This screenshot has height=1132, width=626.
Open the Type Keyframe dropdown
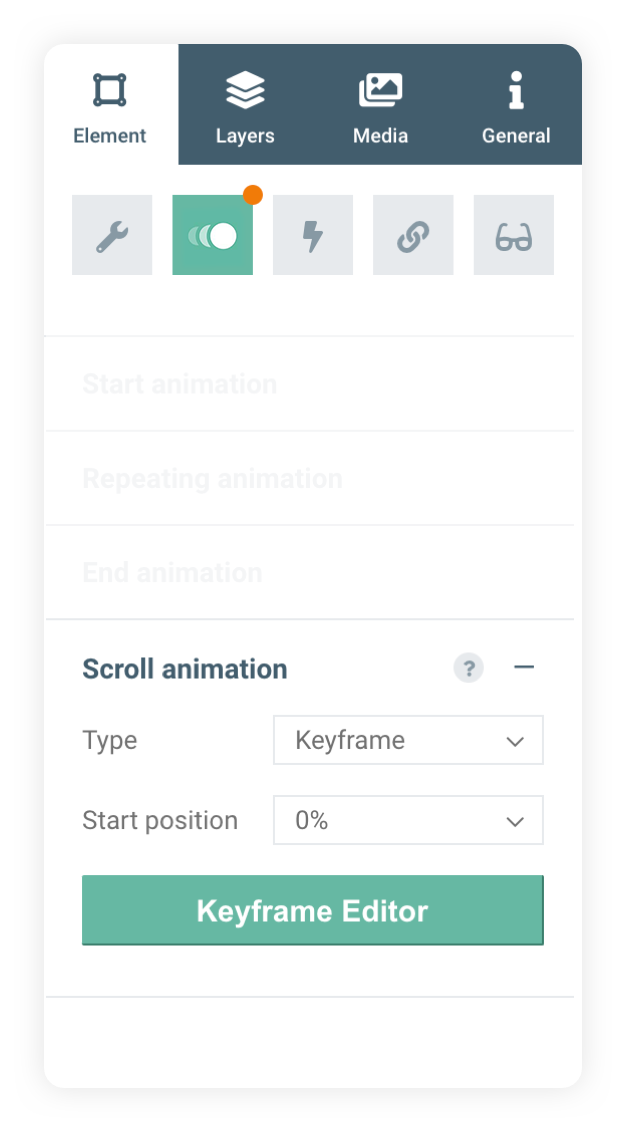(x=408, y=740)
